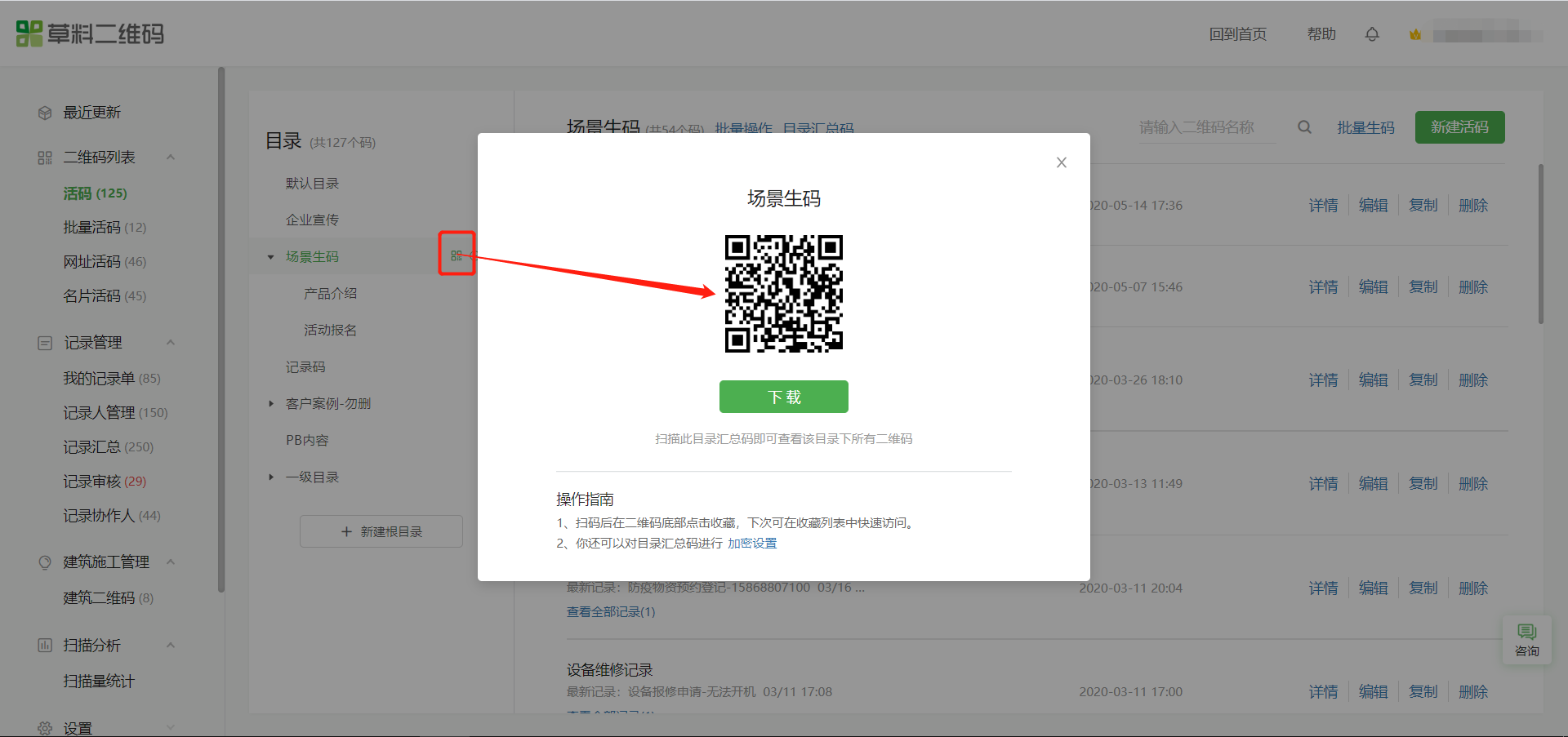Click 编辑 for the 2020-05-07 15:46 row
1568x737 pixels.
1373,287
